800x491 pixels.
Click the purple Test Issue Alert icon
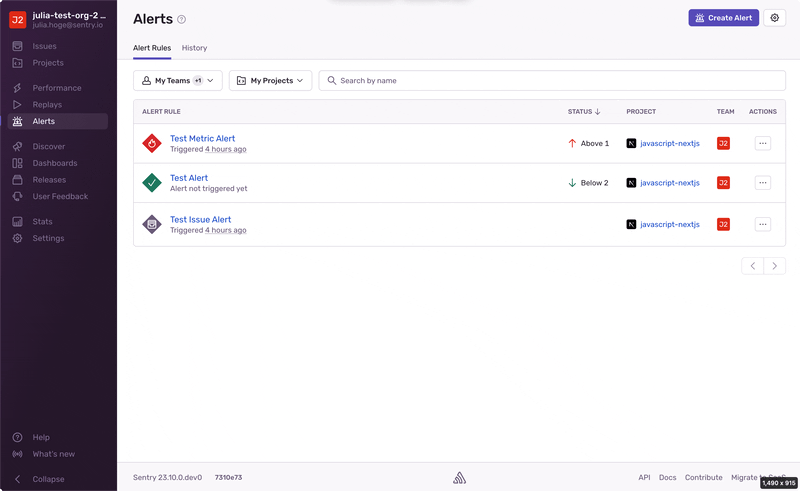[152, 225]
